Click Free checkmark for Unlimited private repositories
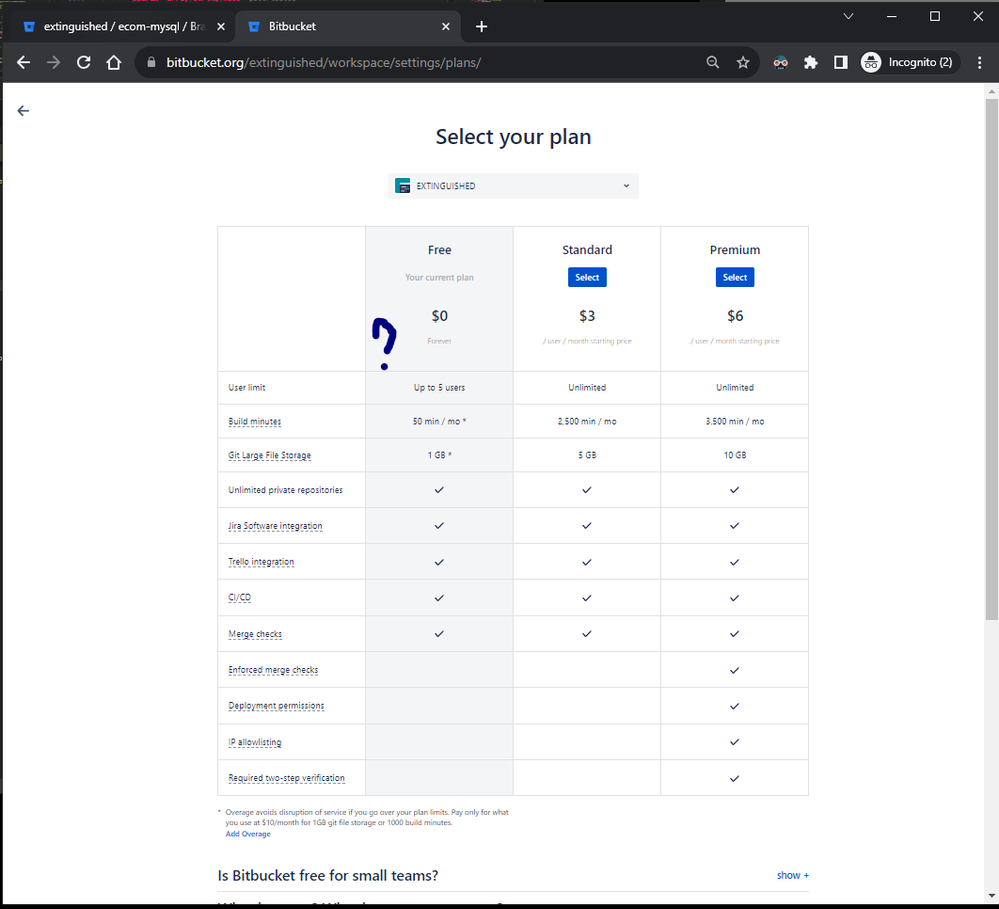This screenshot has width=999, height=909. tap(439, 490)
